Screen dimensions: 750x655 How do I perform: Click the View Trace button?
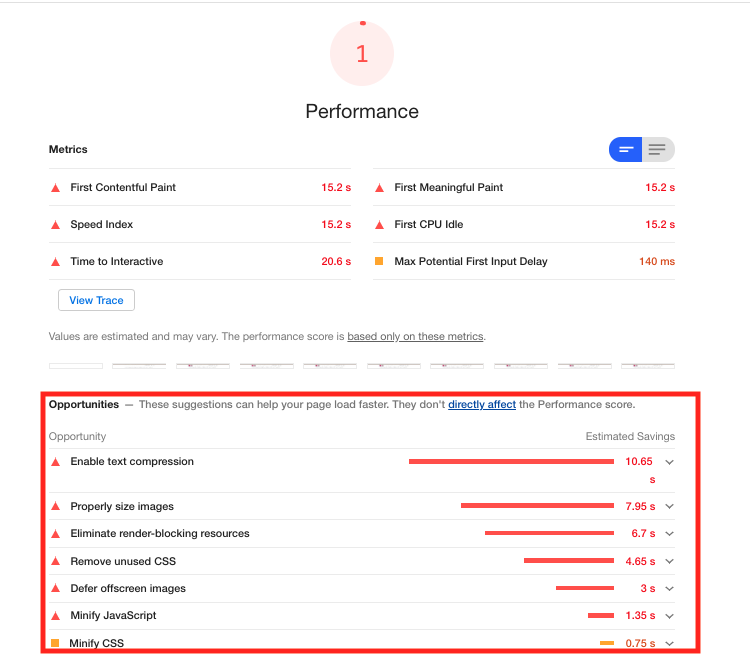[96, 300]
